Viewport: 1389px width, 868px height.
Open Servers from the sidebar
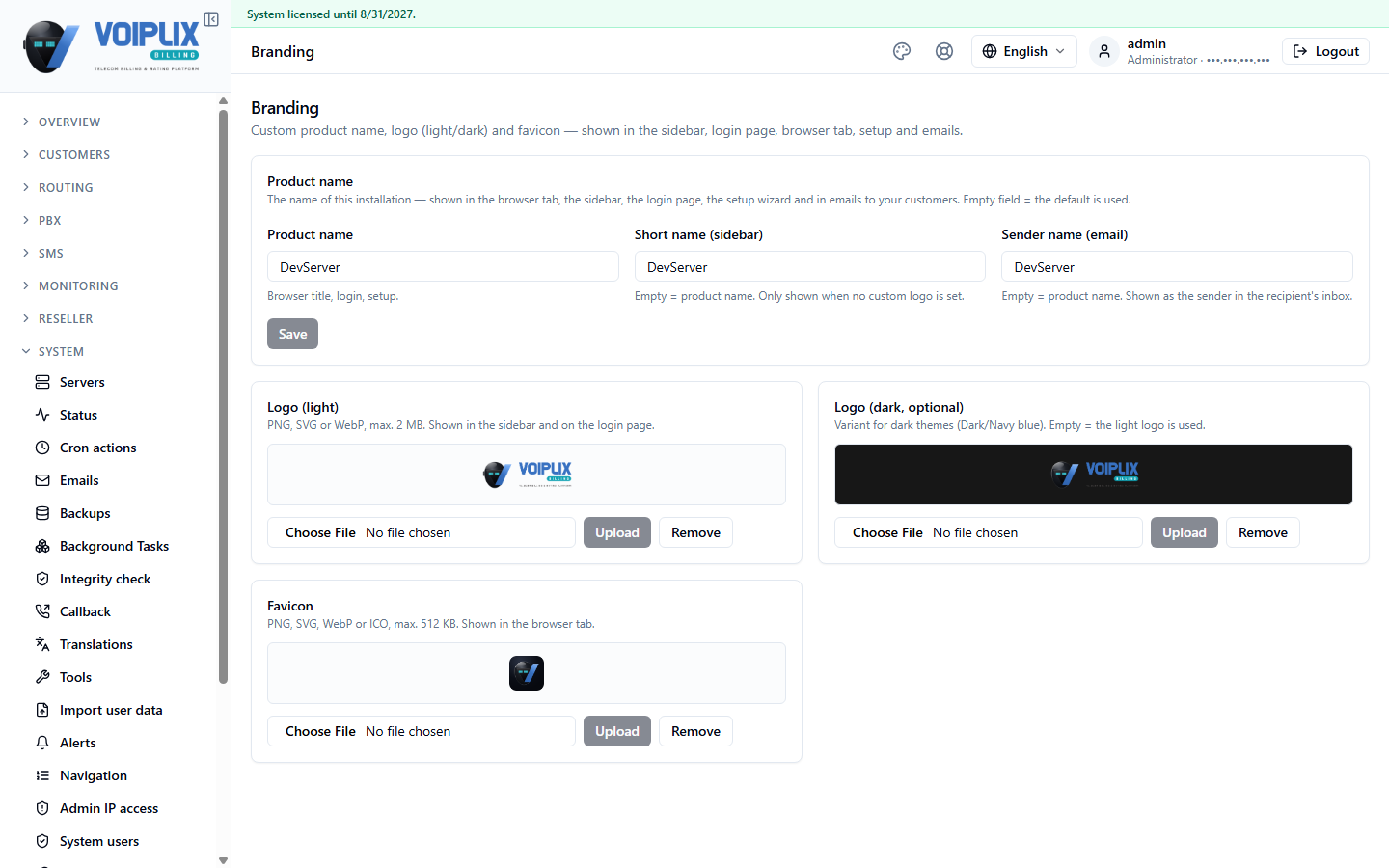coord(82,382)
